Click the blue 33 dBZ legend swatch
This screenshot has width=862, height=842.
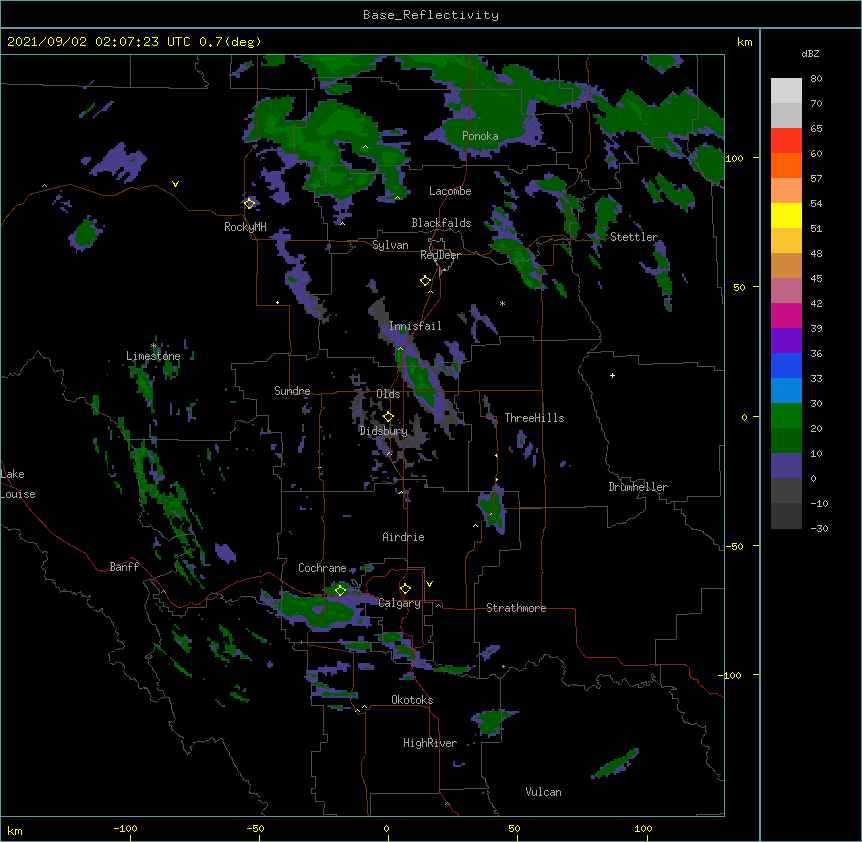tap(786, 365)
